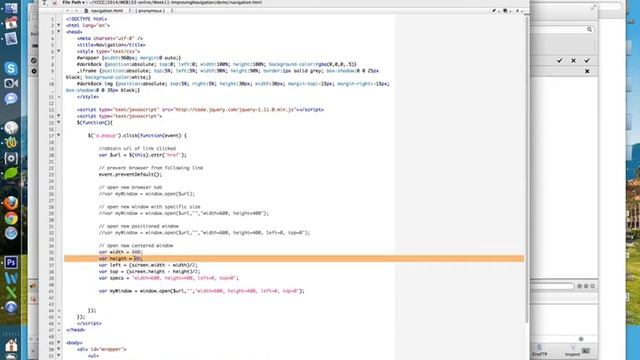Click the pencil icon in editor navigation bar
The image size is (640, 360).
494,11
